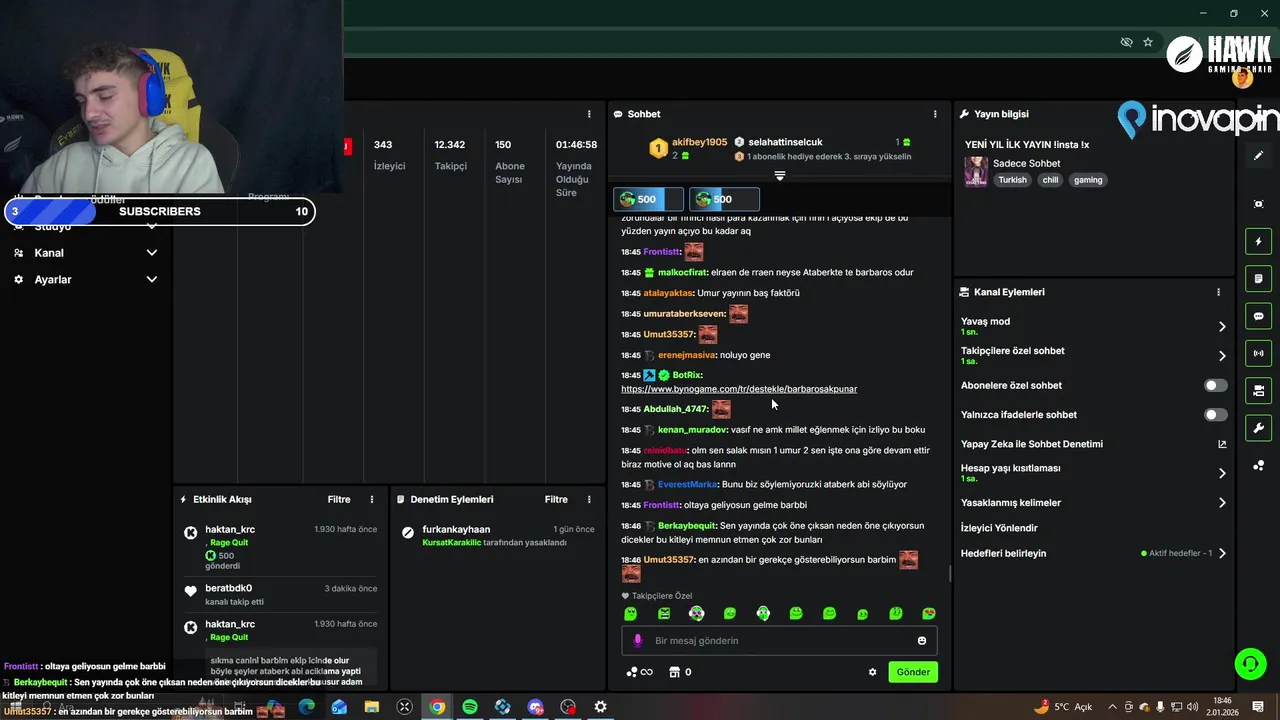Open chat settings gear next to Gönder
The image size is (1280, 720).
pos(872,672)
